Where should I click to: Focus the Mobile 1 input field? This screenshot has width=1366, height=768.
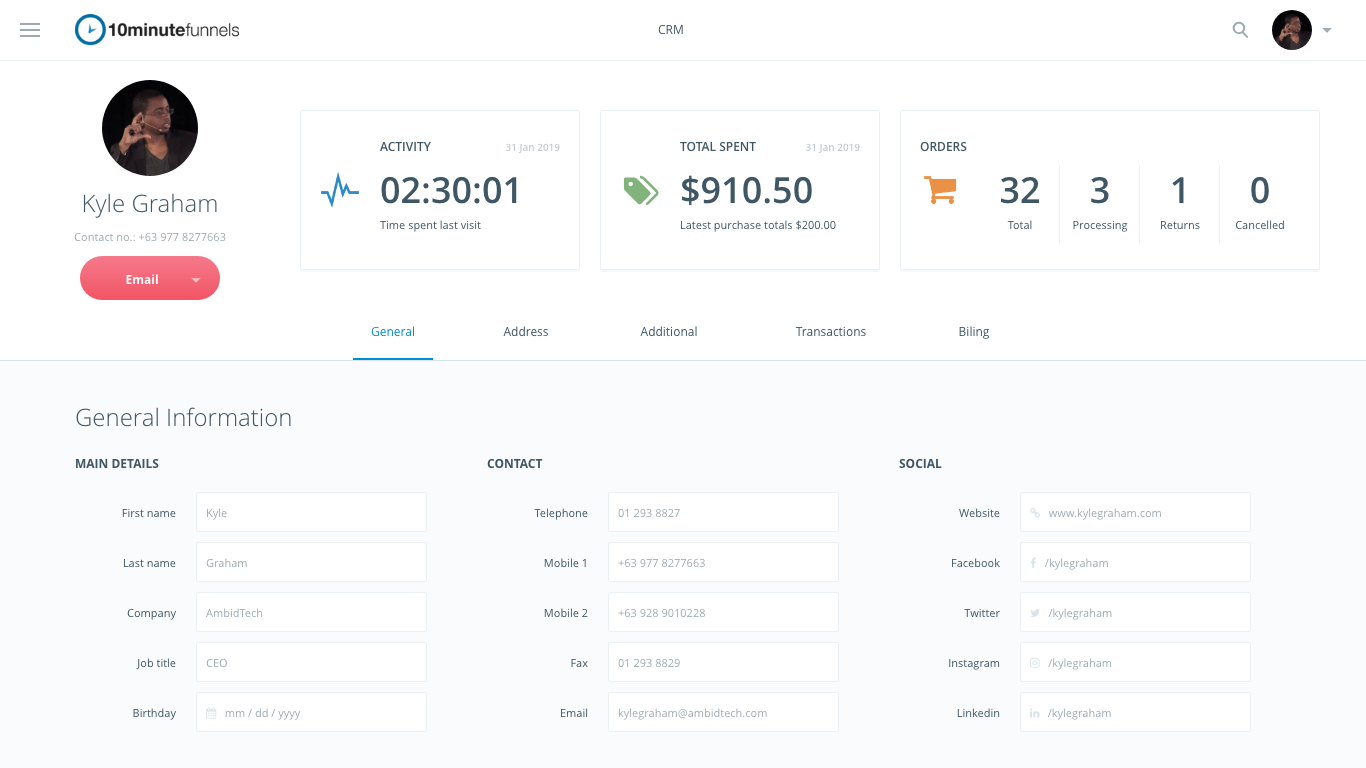pos(723,563)
